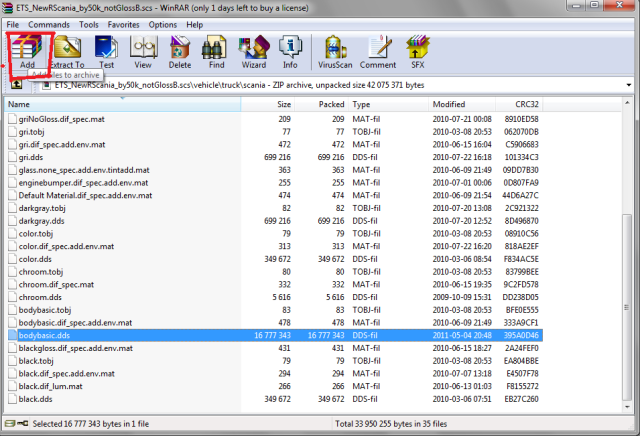This screenshot has height=436, width=640.
Task: Sort by Modified column header
Action: click(x=462, y=104)
